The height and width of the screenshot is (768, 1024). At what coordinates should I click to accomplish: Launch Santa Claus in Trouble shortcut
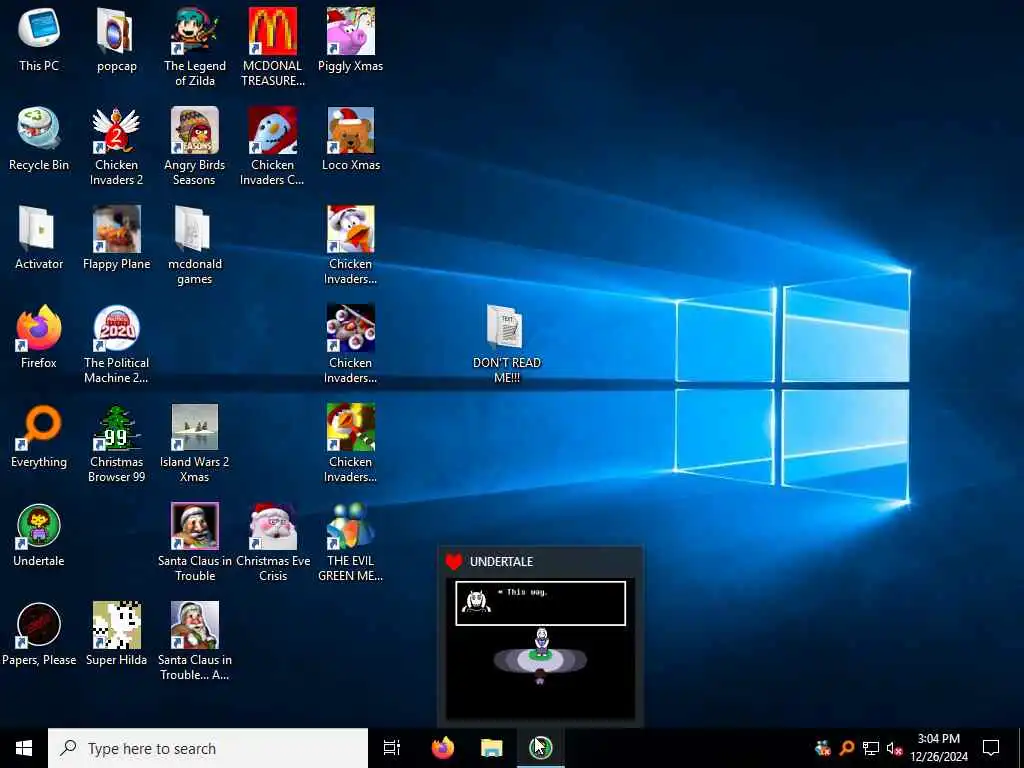pos(195,543)
